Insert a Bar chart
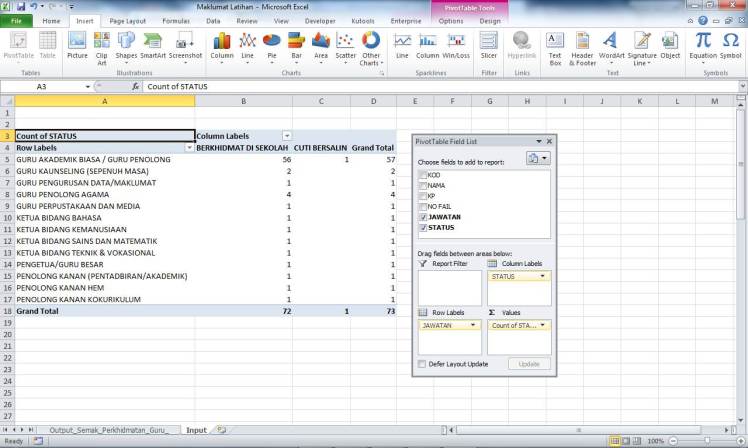Image resolution: width=748 pixels, height=448 pixels. pos(296,47)
